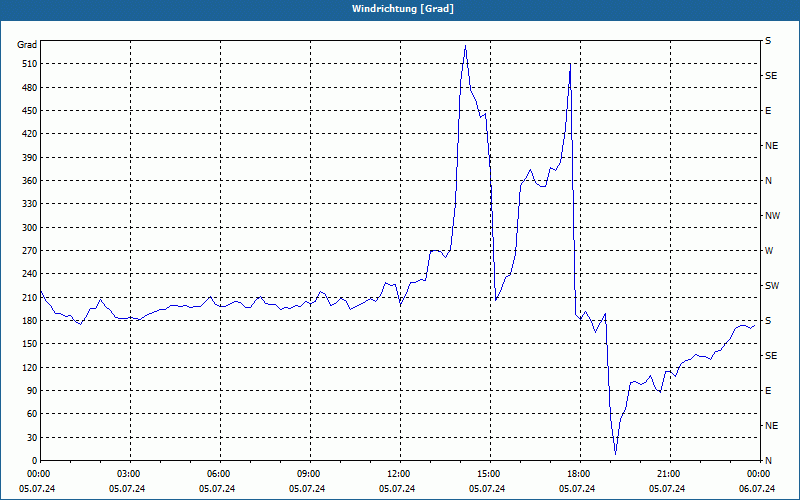Click the 60 y-axis tick label
The image size is (800, 500).
coord(32,414)
